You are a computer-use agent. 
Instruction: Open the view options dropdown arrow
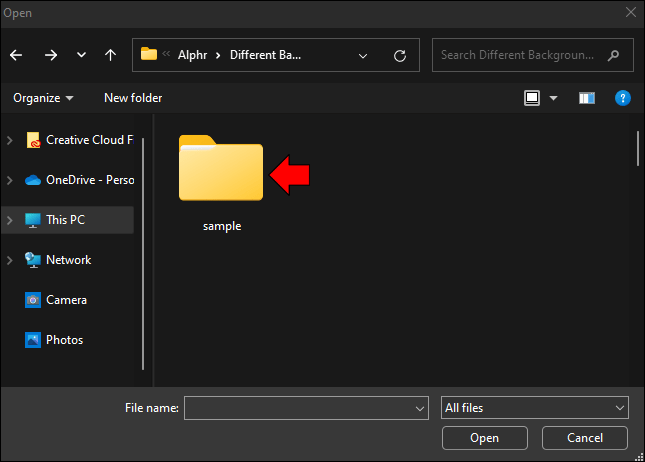(553, 98)
